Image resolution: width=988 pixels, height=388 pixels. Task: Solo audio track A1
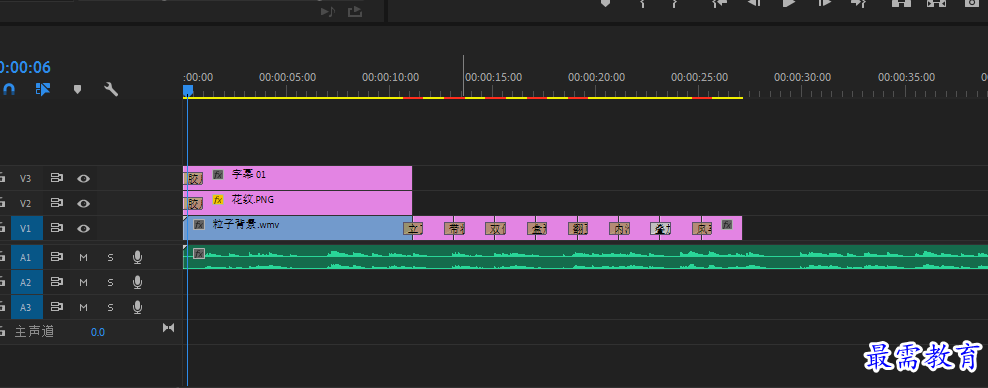(x=110, y=257)
